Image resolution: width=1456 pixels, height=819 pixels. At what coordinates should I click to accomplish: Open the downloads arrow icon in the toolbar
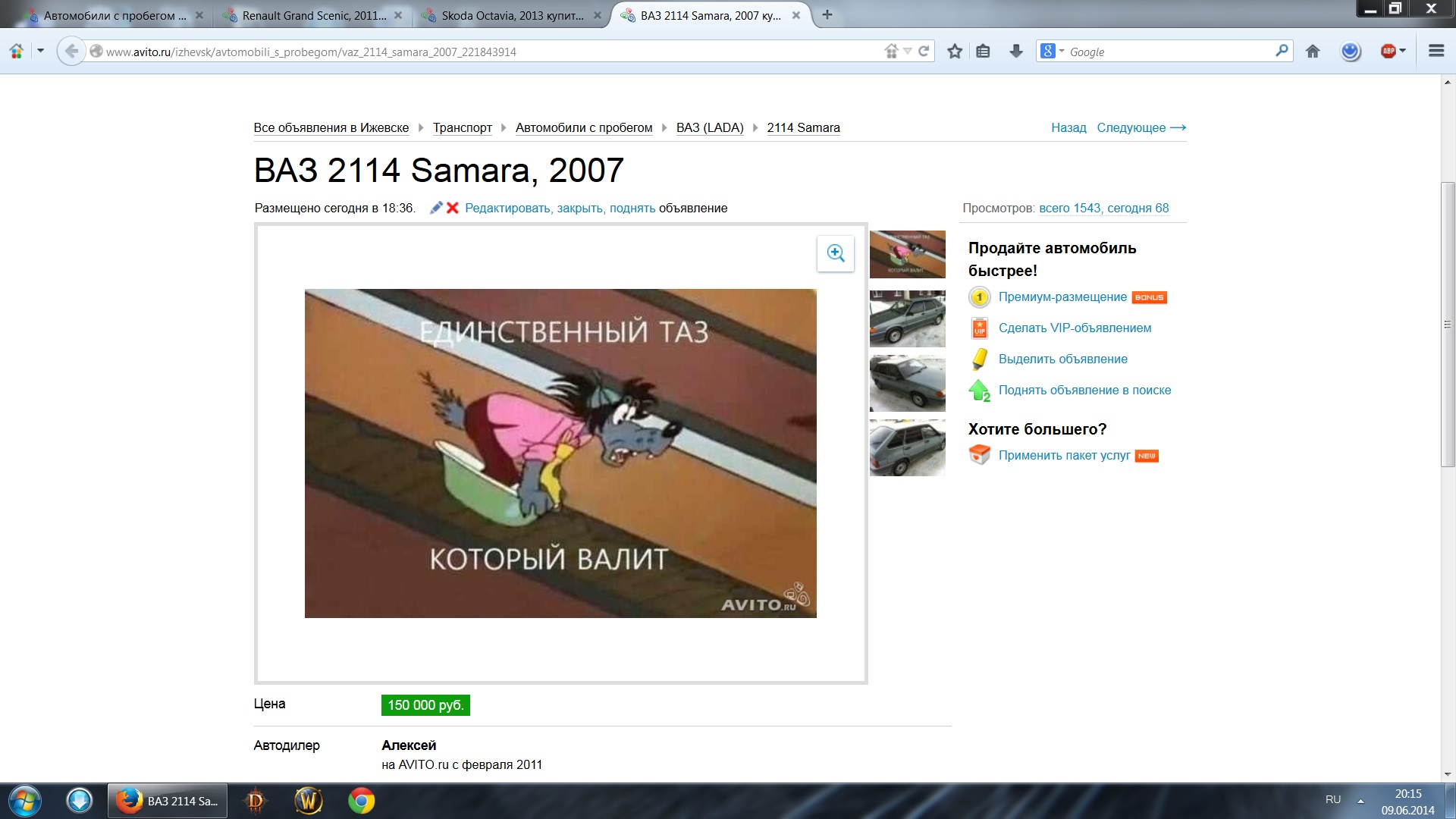(1016, 52)
